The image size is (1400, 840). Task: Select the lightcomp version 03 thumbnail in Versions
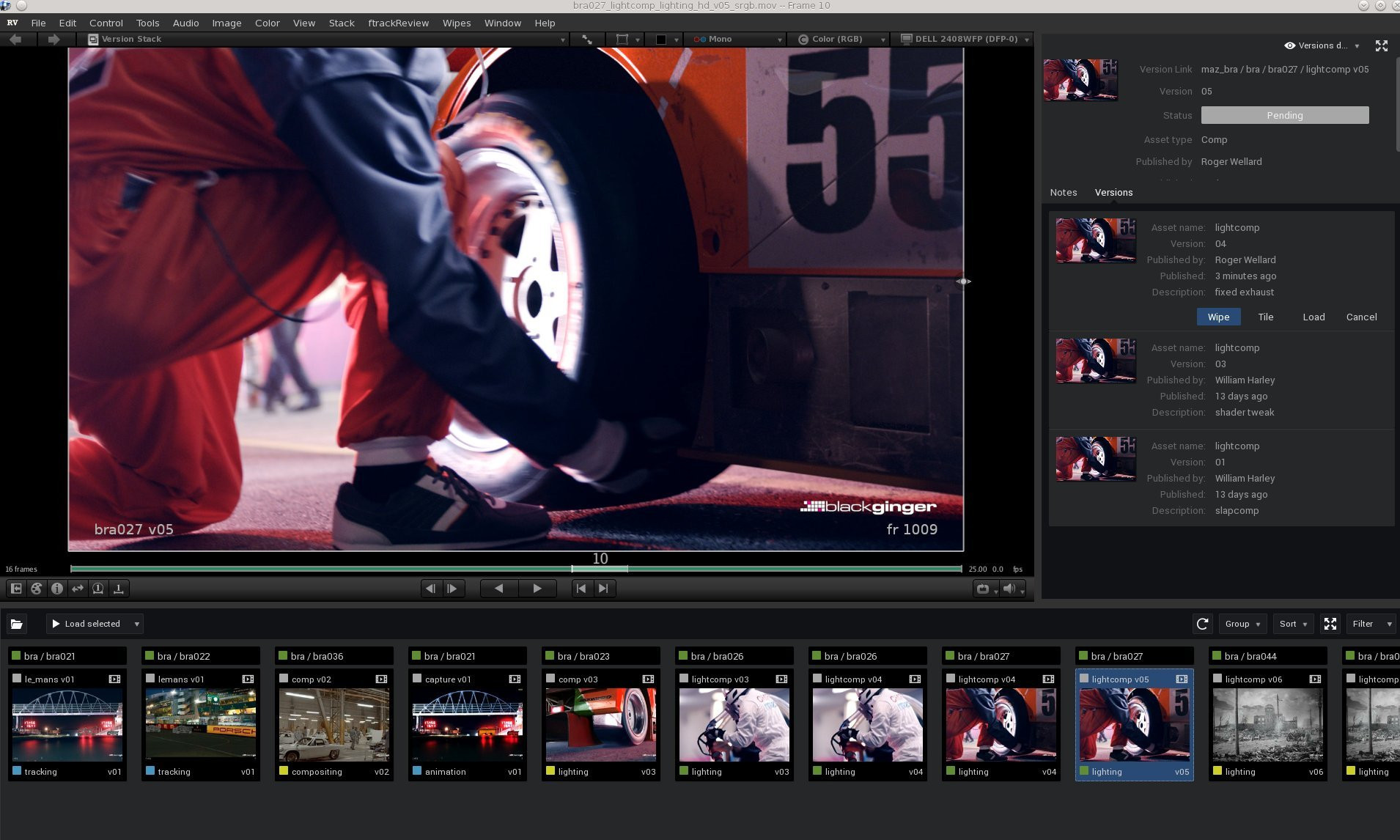click(x=1096, y=361)
